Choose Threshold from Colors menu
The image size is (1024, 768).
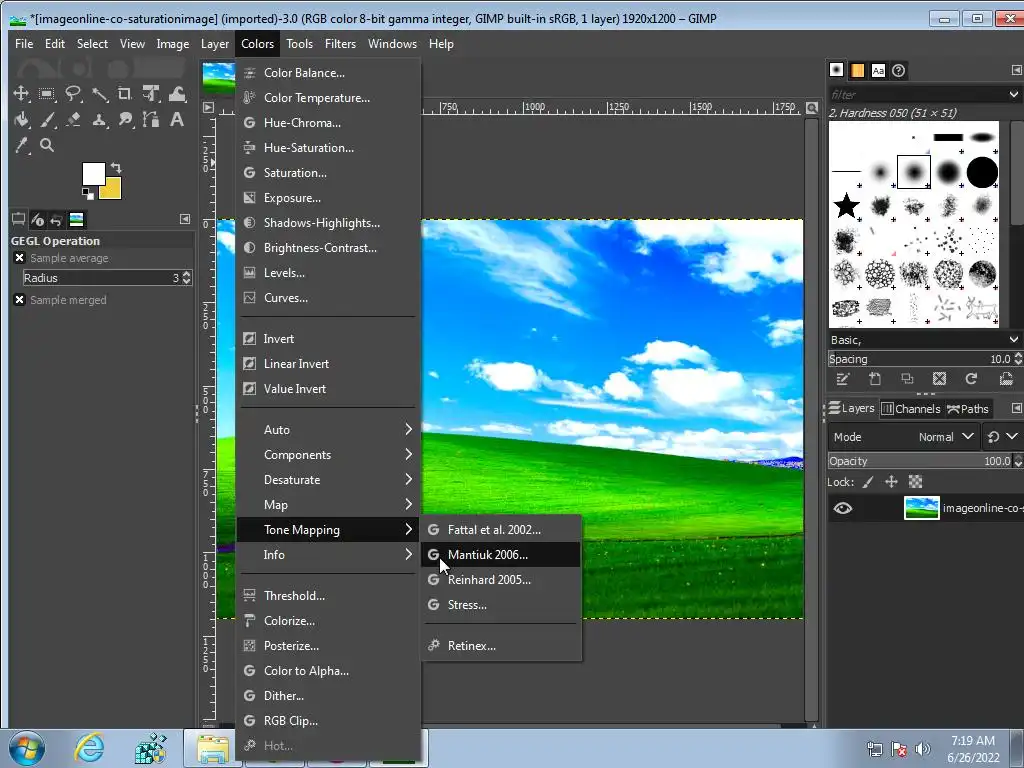pyautogui.click(x=328, y=596)
